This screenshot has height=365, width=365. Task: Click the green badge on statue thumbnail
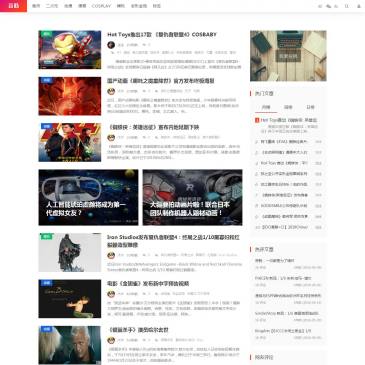click(x=47, y=236)
